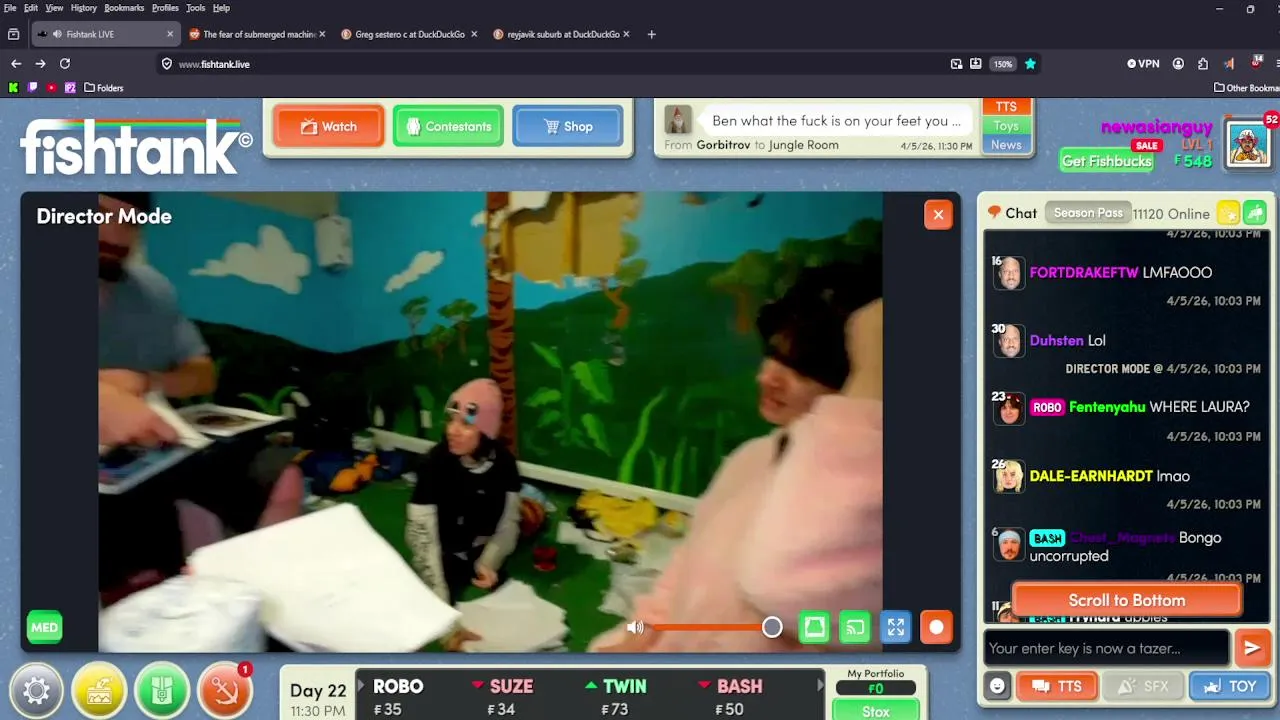The image size is (1280, 720).
Task: Open a new browser tab with plus
Action: coord(651,34)
